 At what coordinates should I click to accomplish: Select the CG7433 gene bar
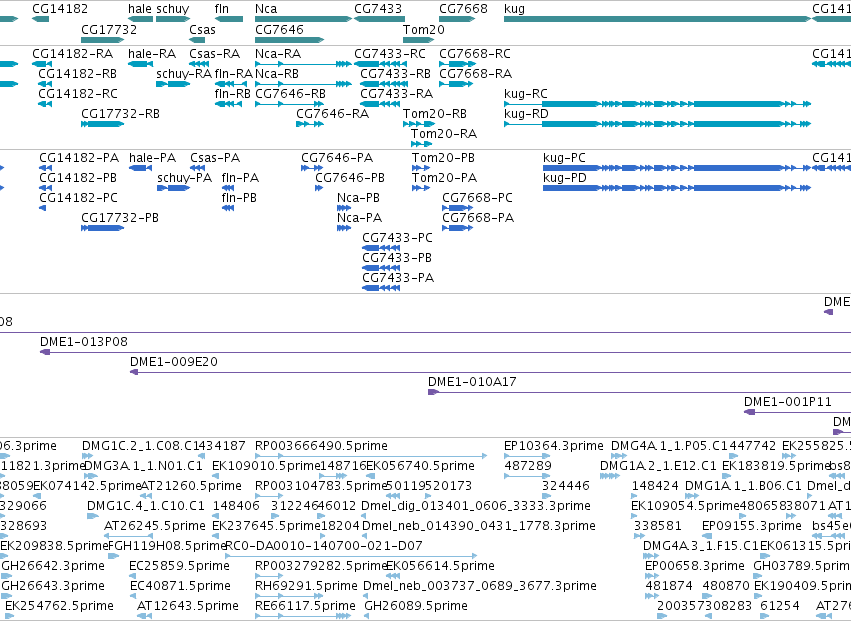tap(379, 19)
